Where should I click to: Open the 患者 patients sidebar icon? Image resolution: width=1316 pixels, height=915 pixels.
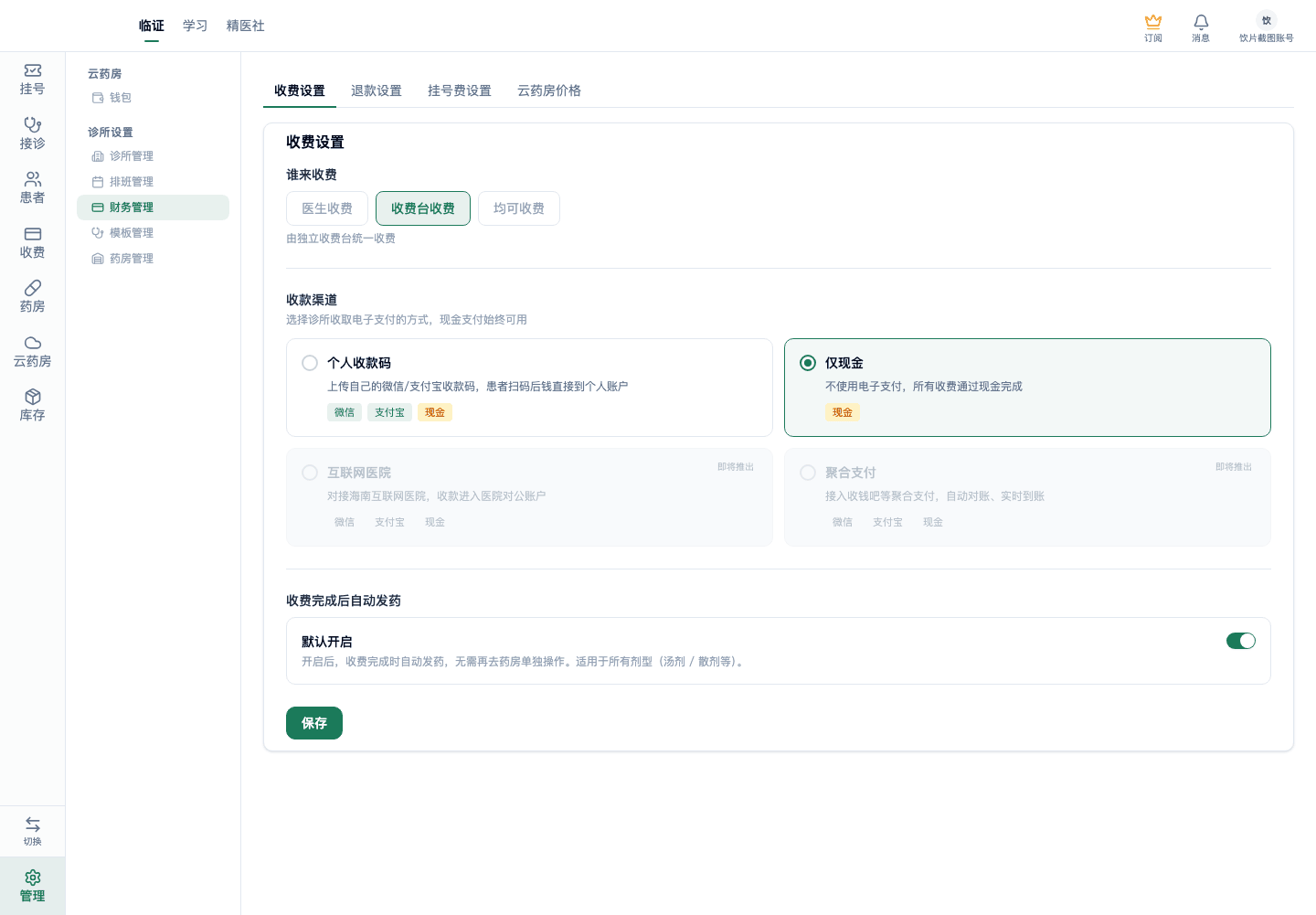32,179
